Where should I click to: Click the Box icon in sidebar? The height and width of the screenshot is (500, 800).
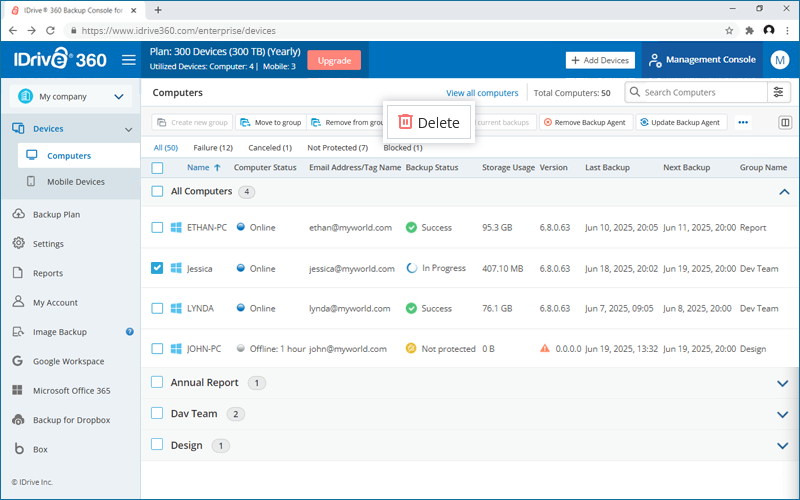coord(19,448)
